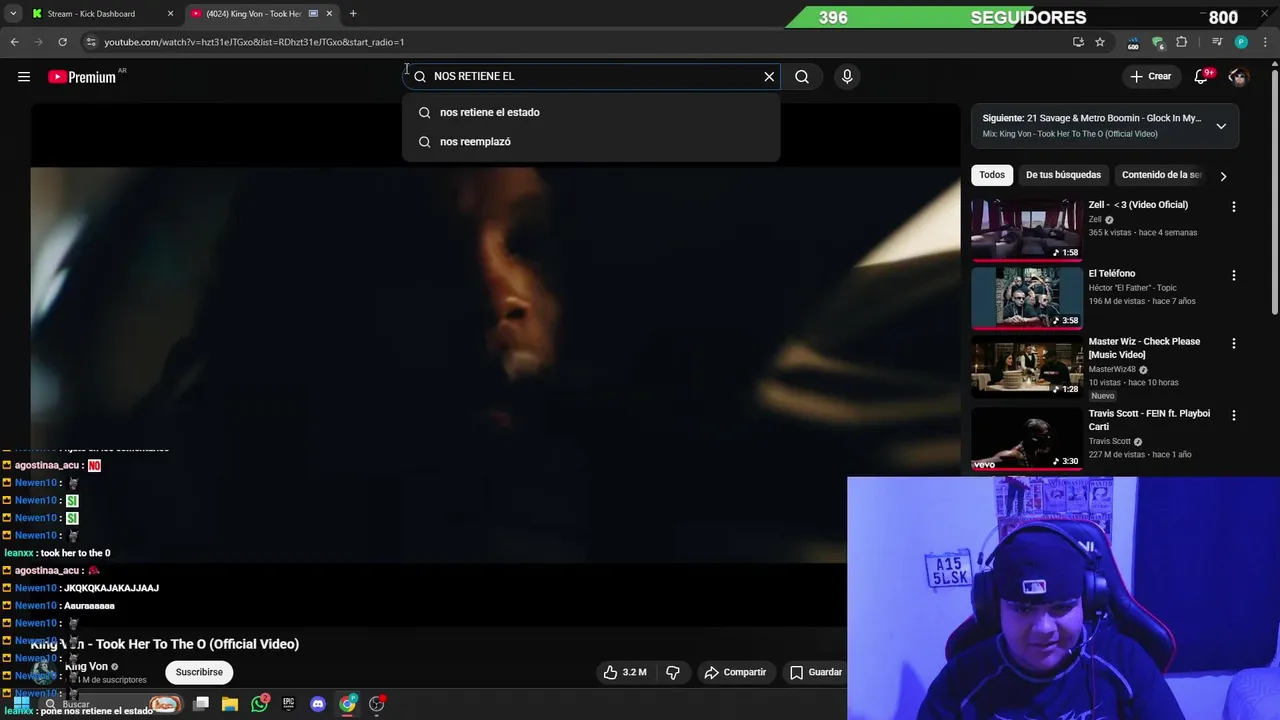Screen dimensions: 1280x720
Task: Share the video via Compartir
Action: (735, 673)
